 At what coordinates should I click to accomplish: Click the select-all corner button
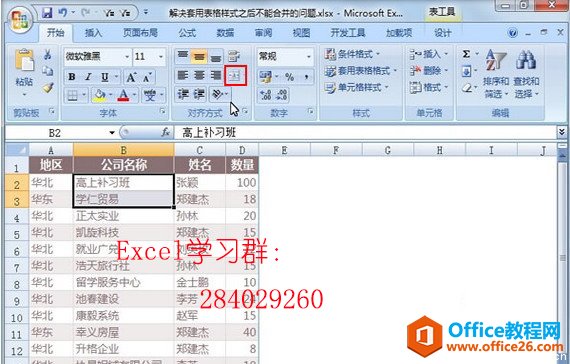(x=17, y=149)
